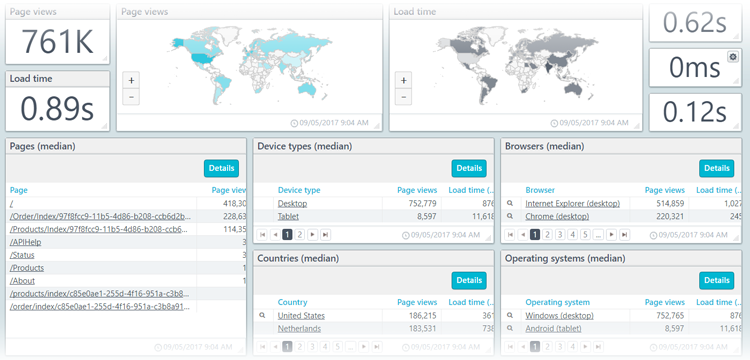Sort by the Browser column header
Image resolution: width=750 pixels, height=360 pixels.
(x=540, y=190)
